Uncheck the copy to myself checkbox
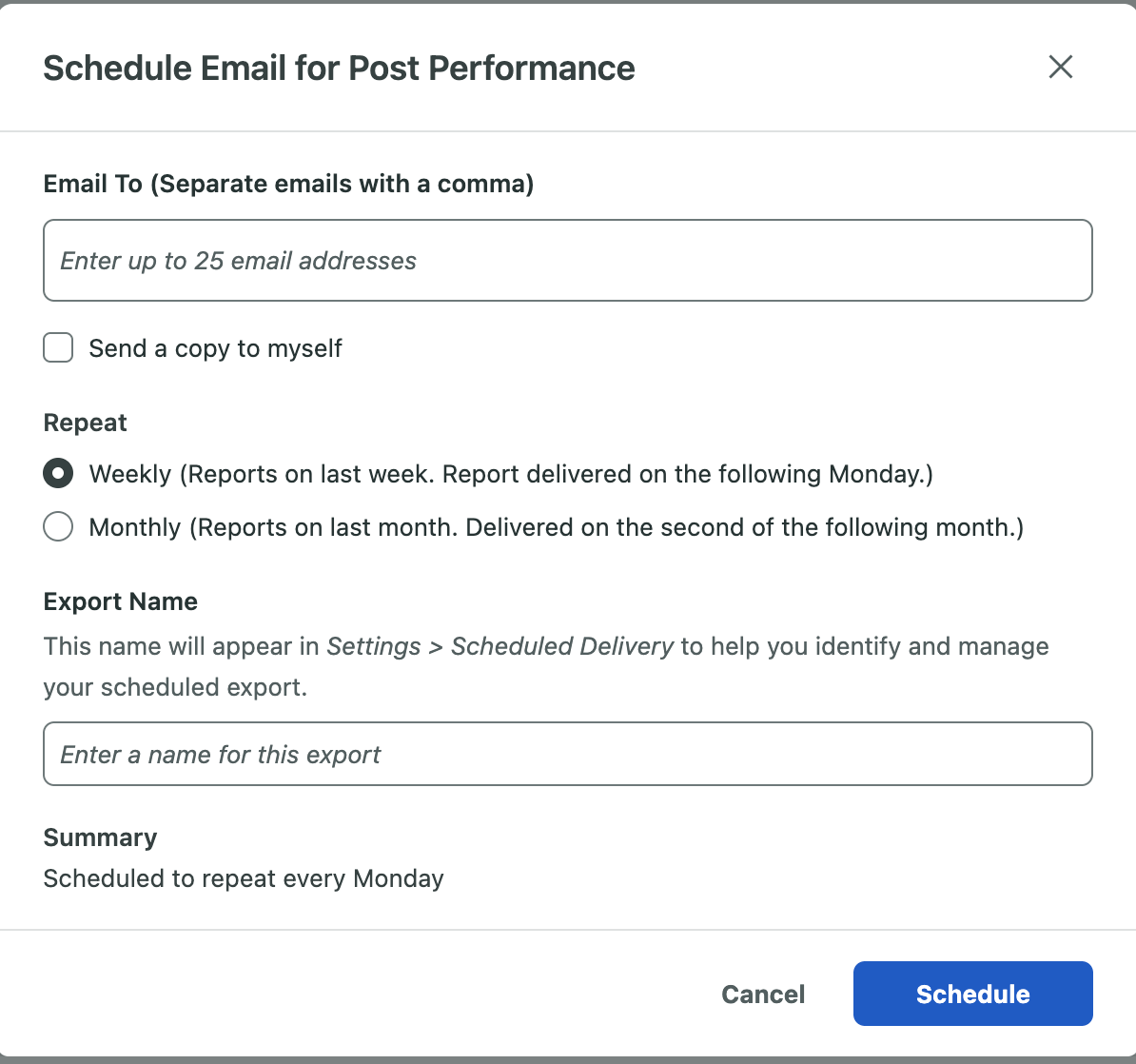 (x=57, y=347)
